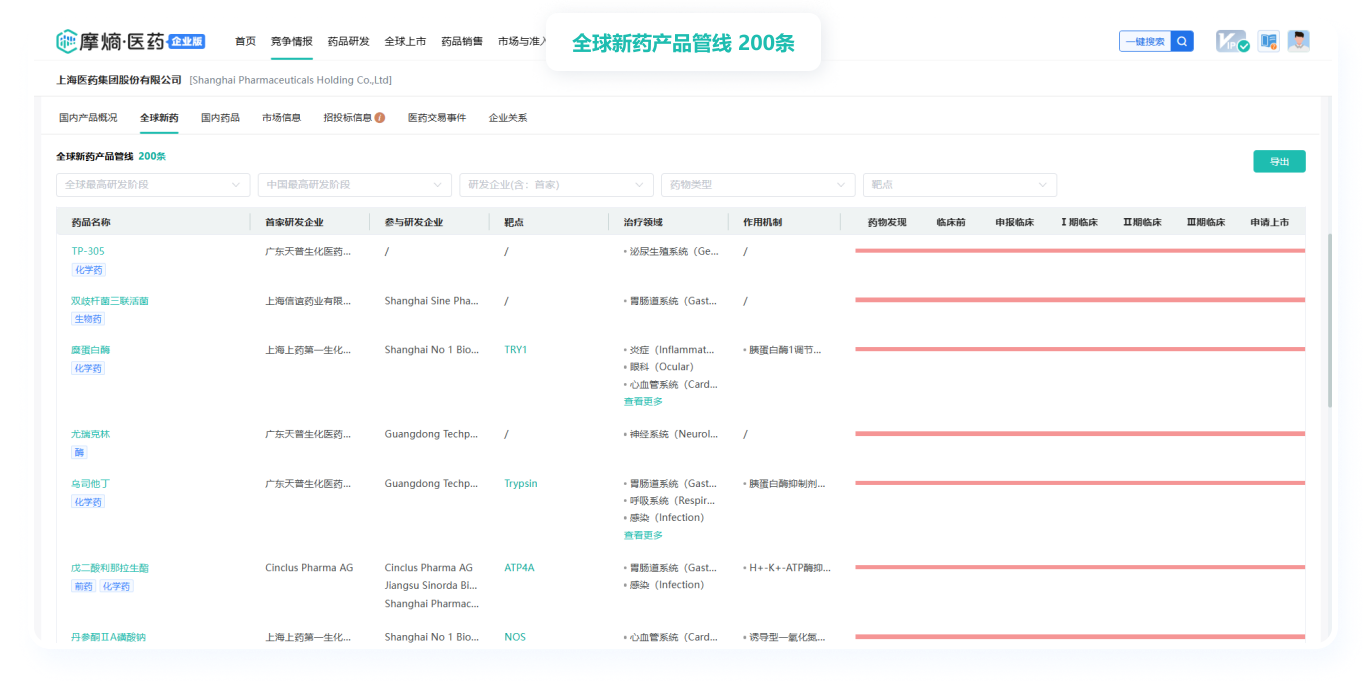Open the book guide icon
This screenshot has height=681, width=1366.
tap(1269, 41)
